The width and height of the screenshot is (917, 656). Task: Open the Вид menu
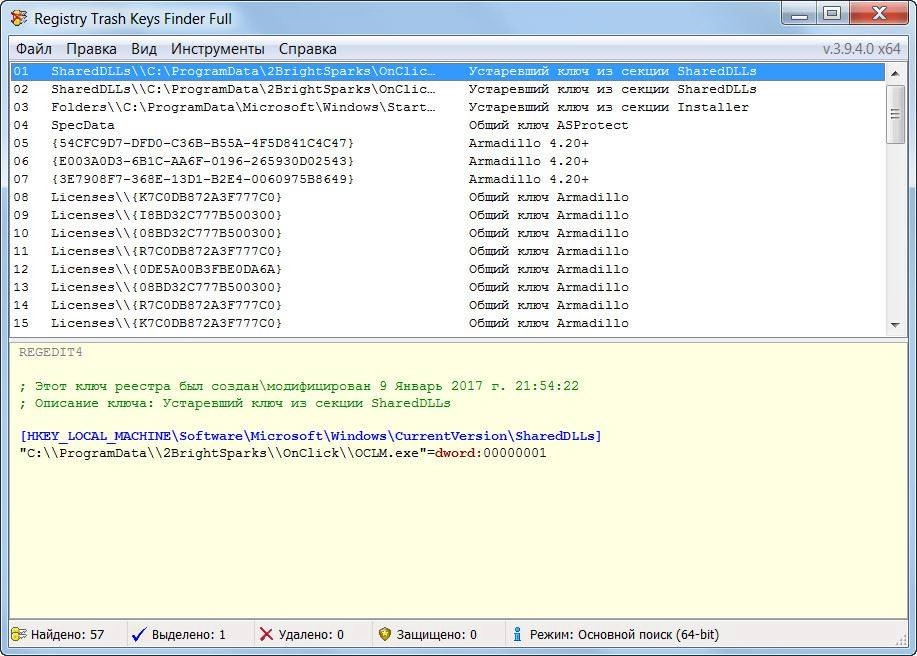(x=144, y=49)
